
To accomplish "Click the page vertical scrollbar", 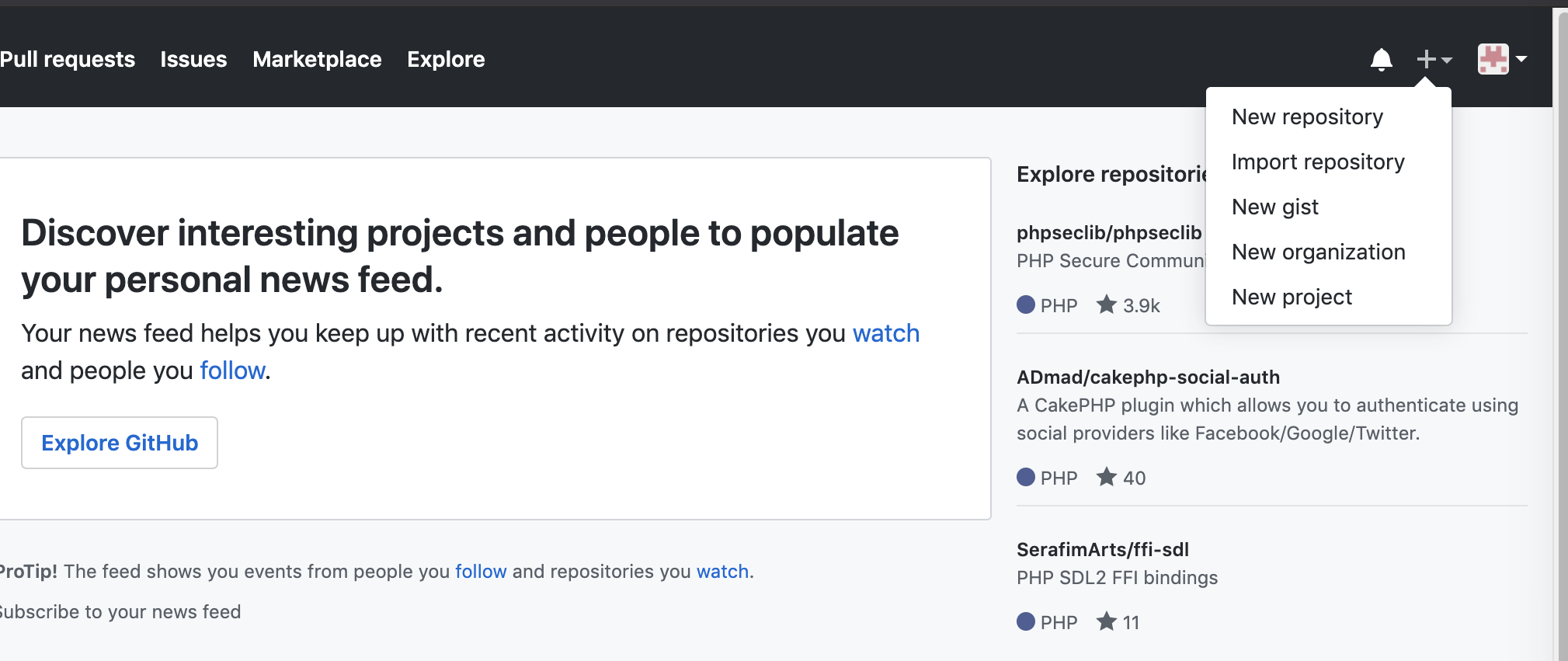I will point(1562,334).
